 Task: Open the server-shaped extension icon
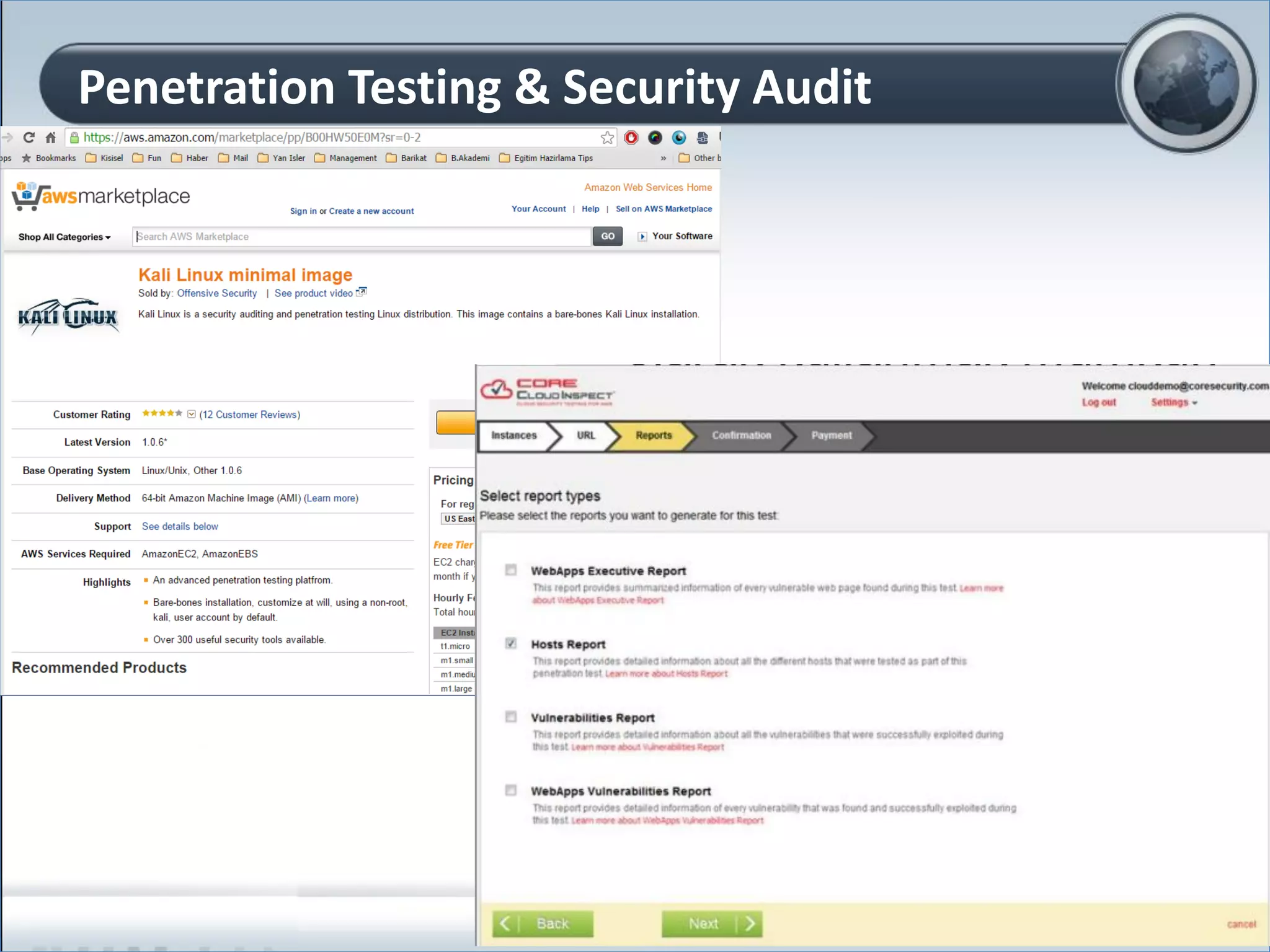[x=702, y=138]
